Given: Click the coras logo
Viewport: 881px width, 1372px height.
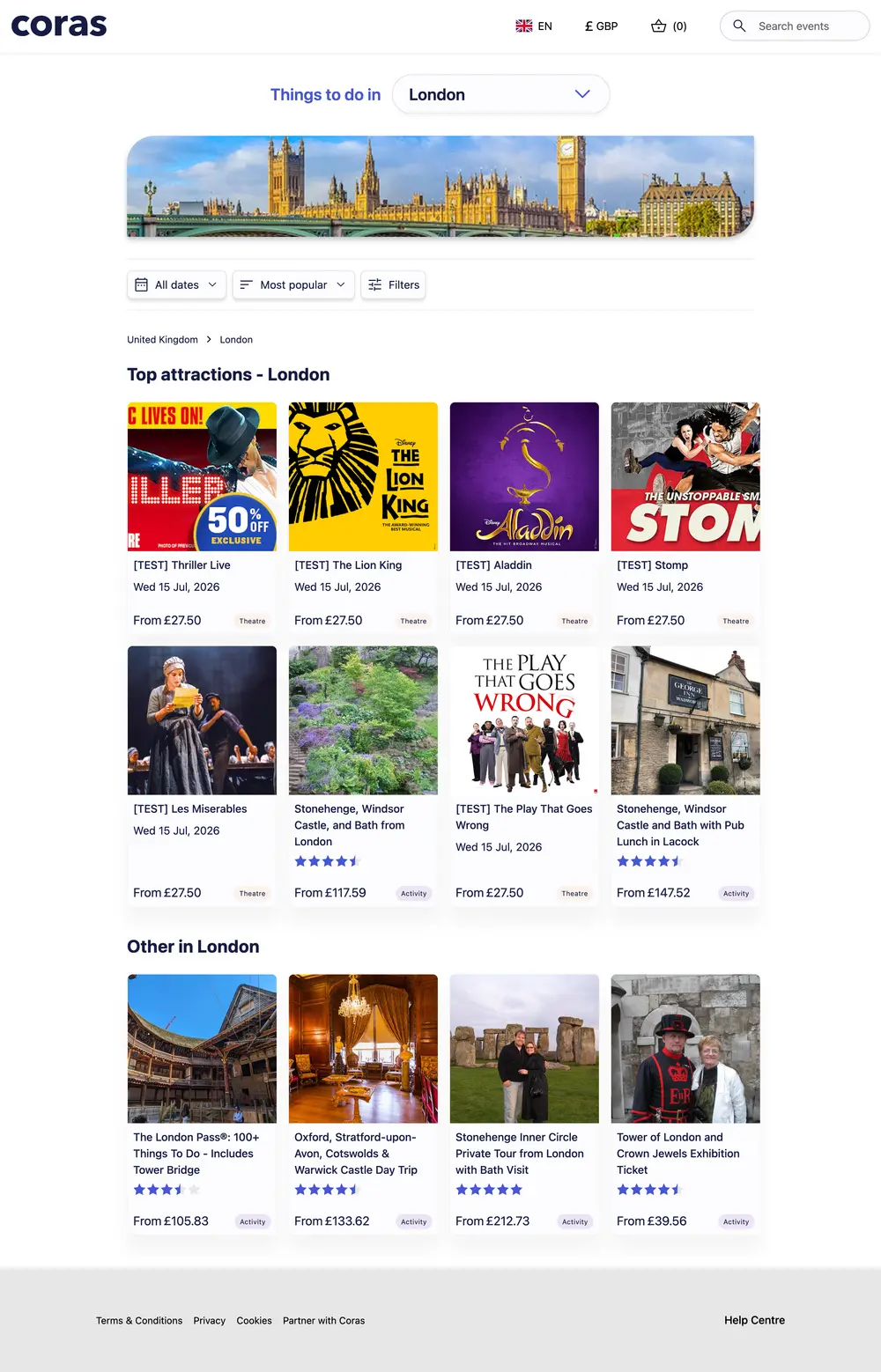Looking at the screenshot, I should point(59,26).
